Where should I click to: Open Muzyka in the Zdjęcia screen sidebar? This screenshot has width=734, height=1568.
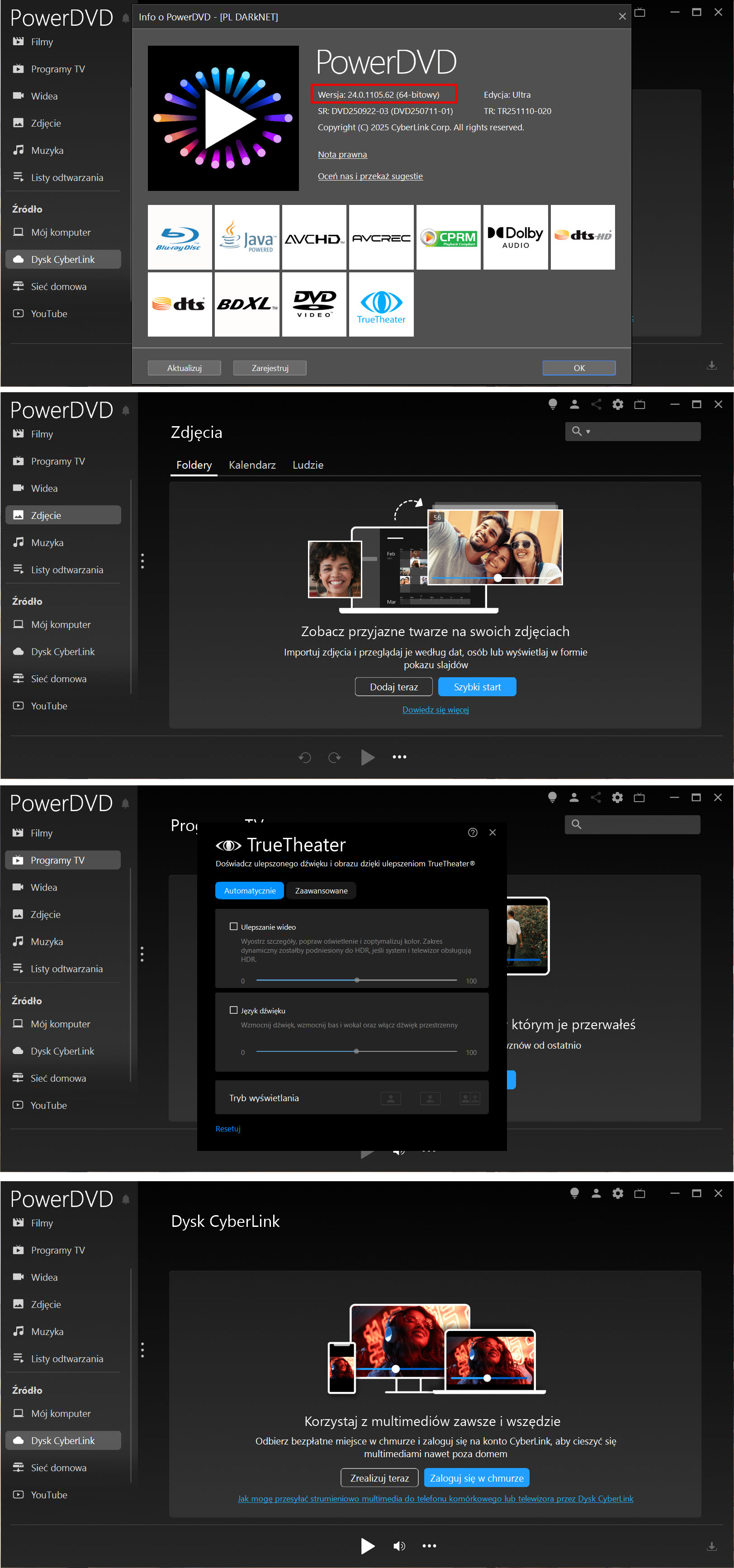point(63,542)
